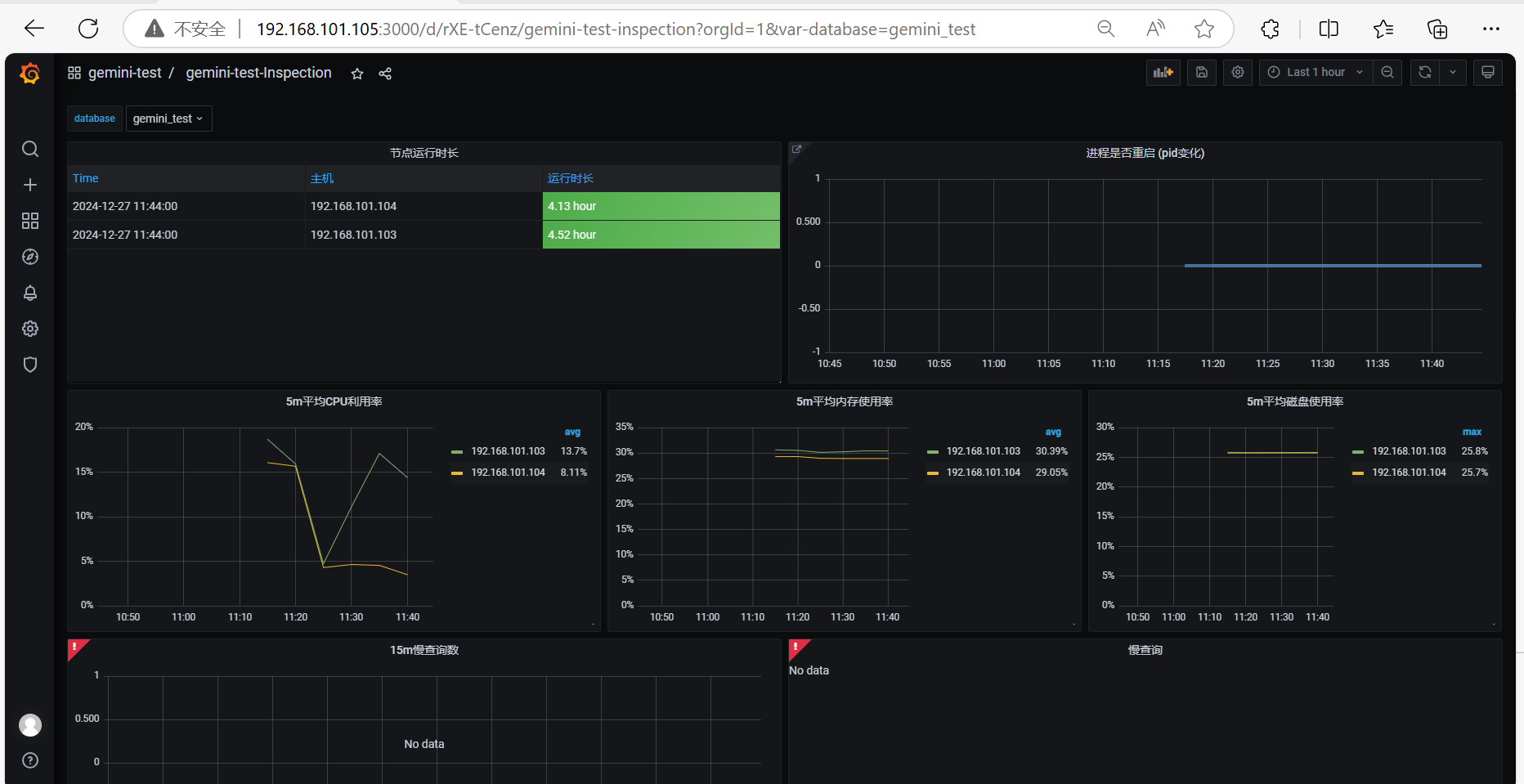This screenshot has width=1524, height=784.
Task: Sort table by Time column header
Action: coord(85,178)
